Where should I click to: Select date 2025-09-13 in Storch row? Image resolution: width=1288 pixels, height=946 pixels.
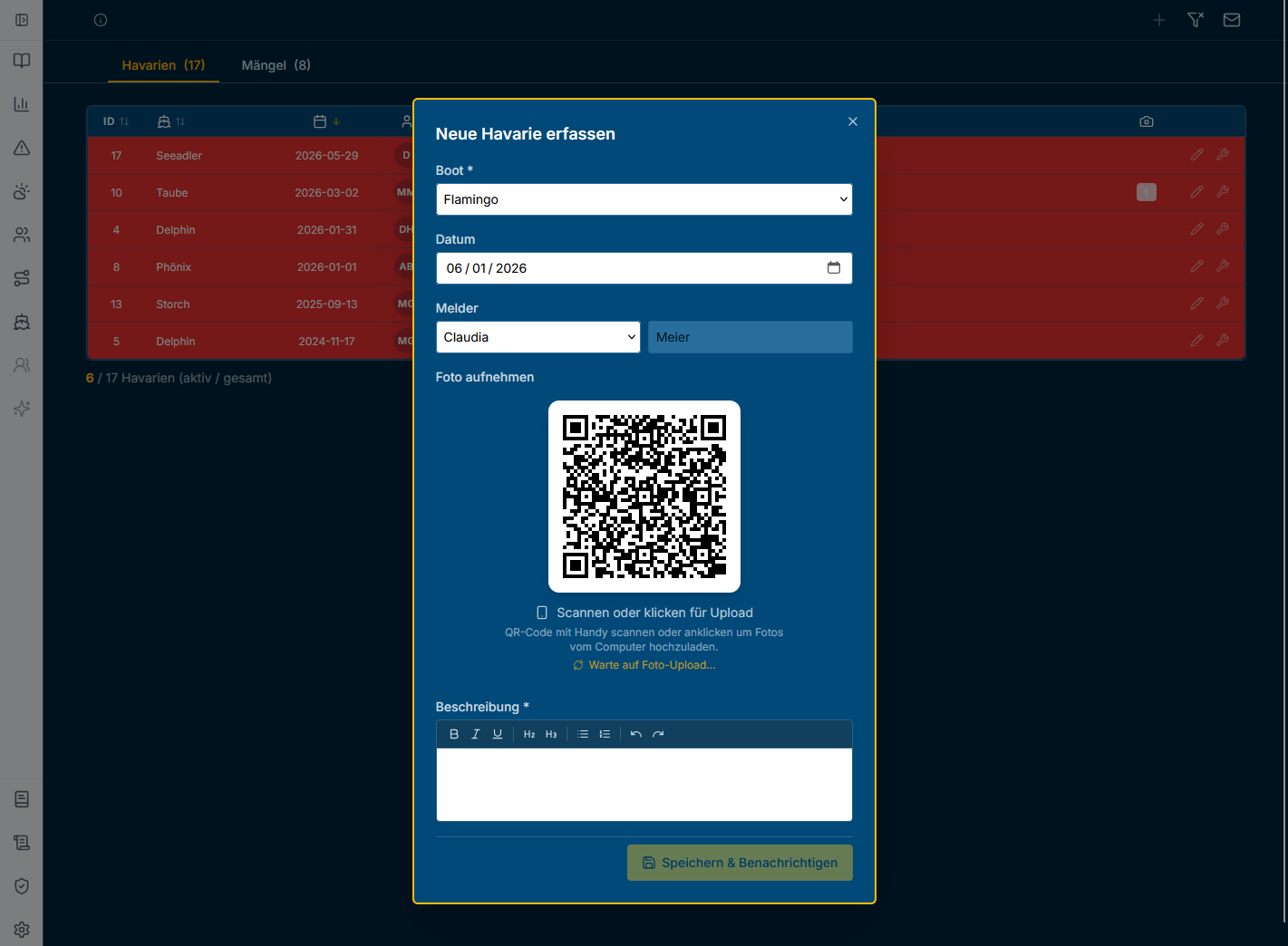[x=326, y=304]
